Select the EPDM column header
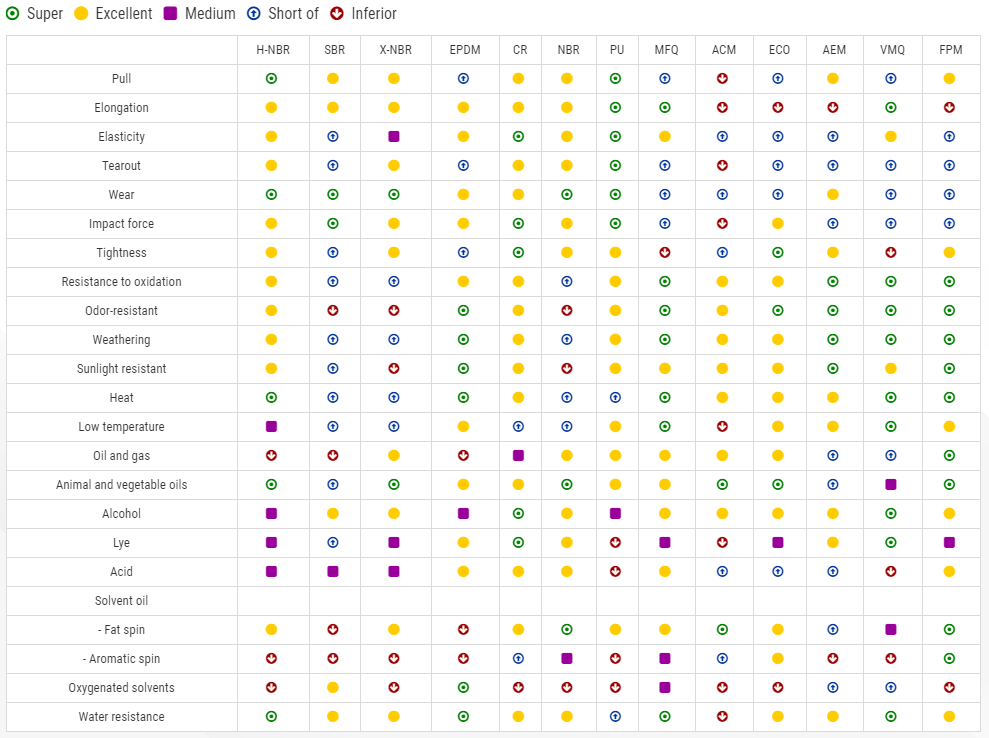This screenshot has height=738, width=989. point(463,50)
